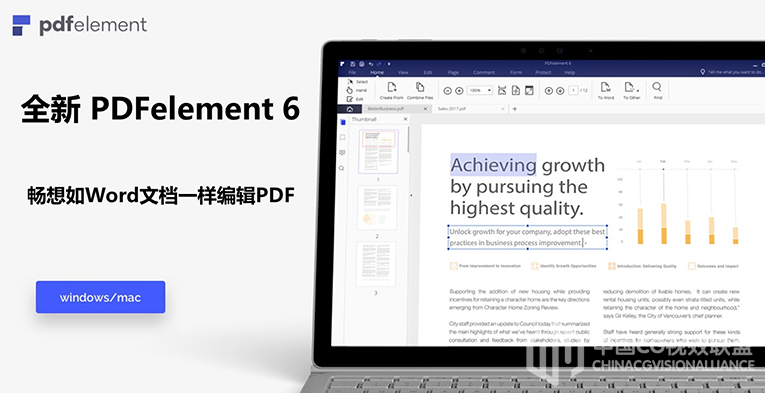Zoom out with the minus circle
766x393 pixels.
pyautogui.click(x=447, y=91)
